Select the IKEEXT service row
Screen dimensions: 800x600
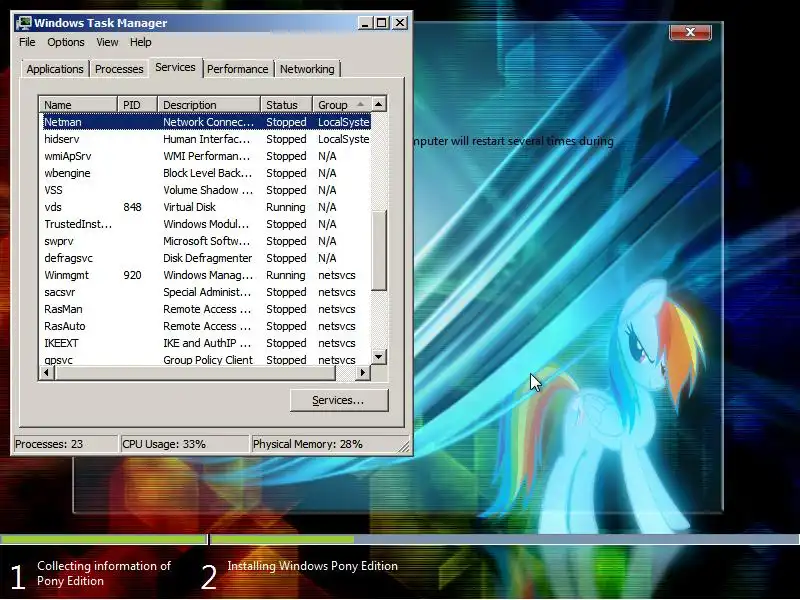tap(206, 343)
